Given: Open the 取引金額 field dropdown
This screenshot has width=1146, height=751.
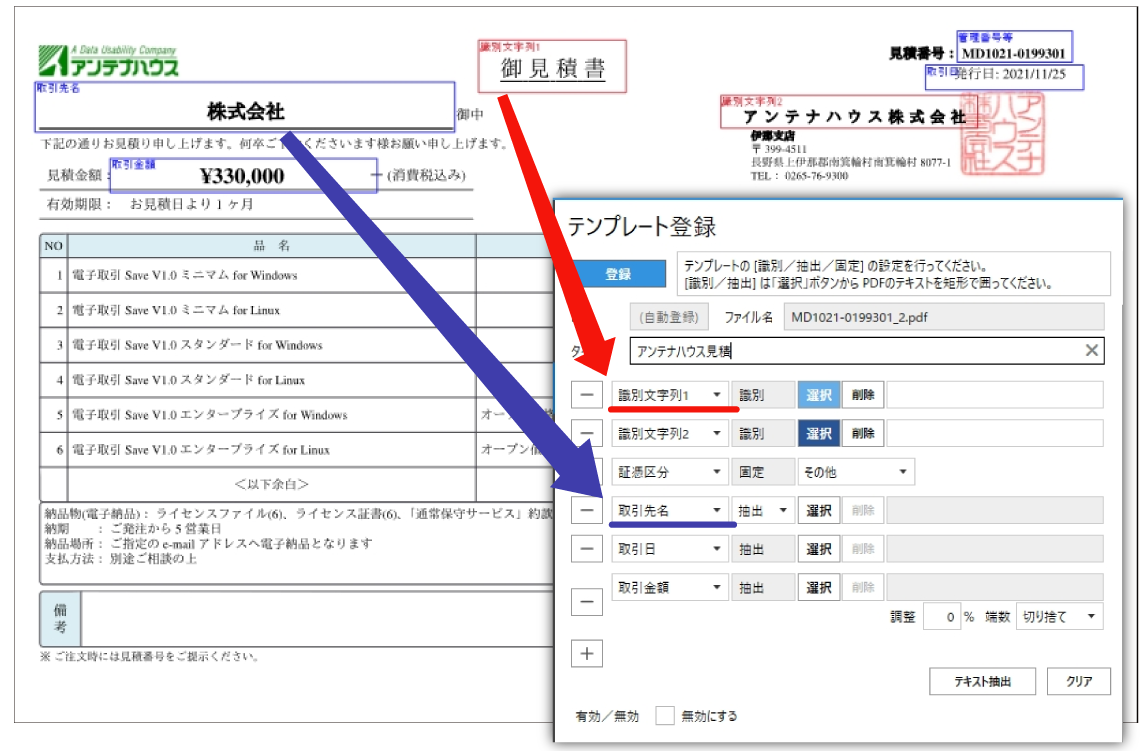Looking at the screenshot, I should coord(670,588).
